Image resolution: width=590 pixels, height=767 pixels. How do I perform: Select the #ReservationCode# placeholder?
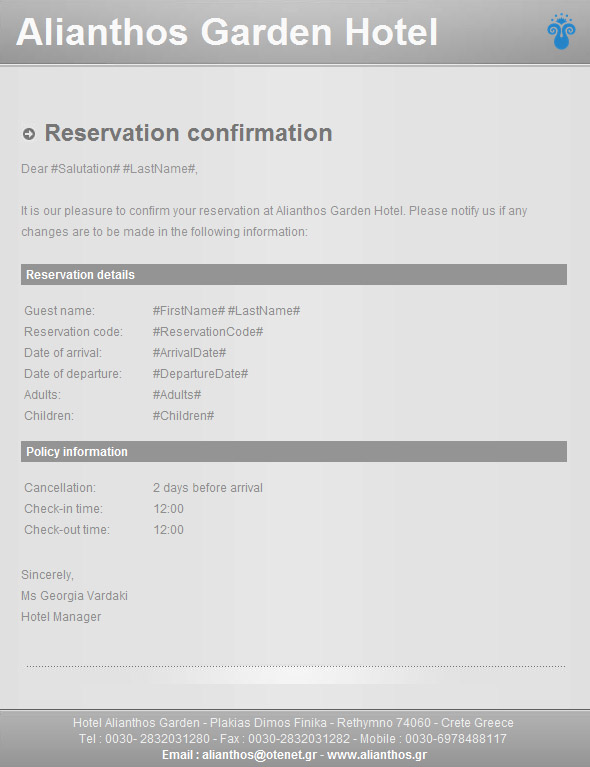208,332
